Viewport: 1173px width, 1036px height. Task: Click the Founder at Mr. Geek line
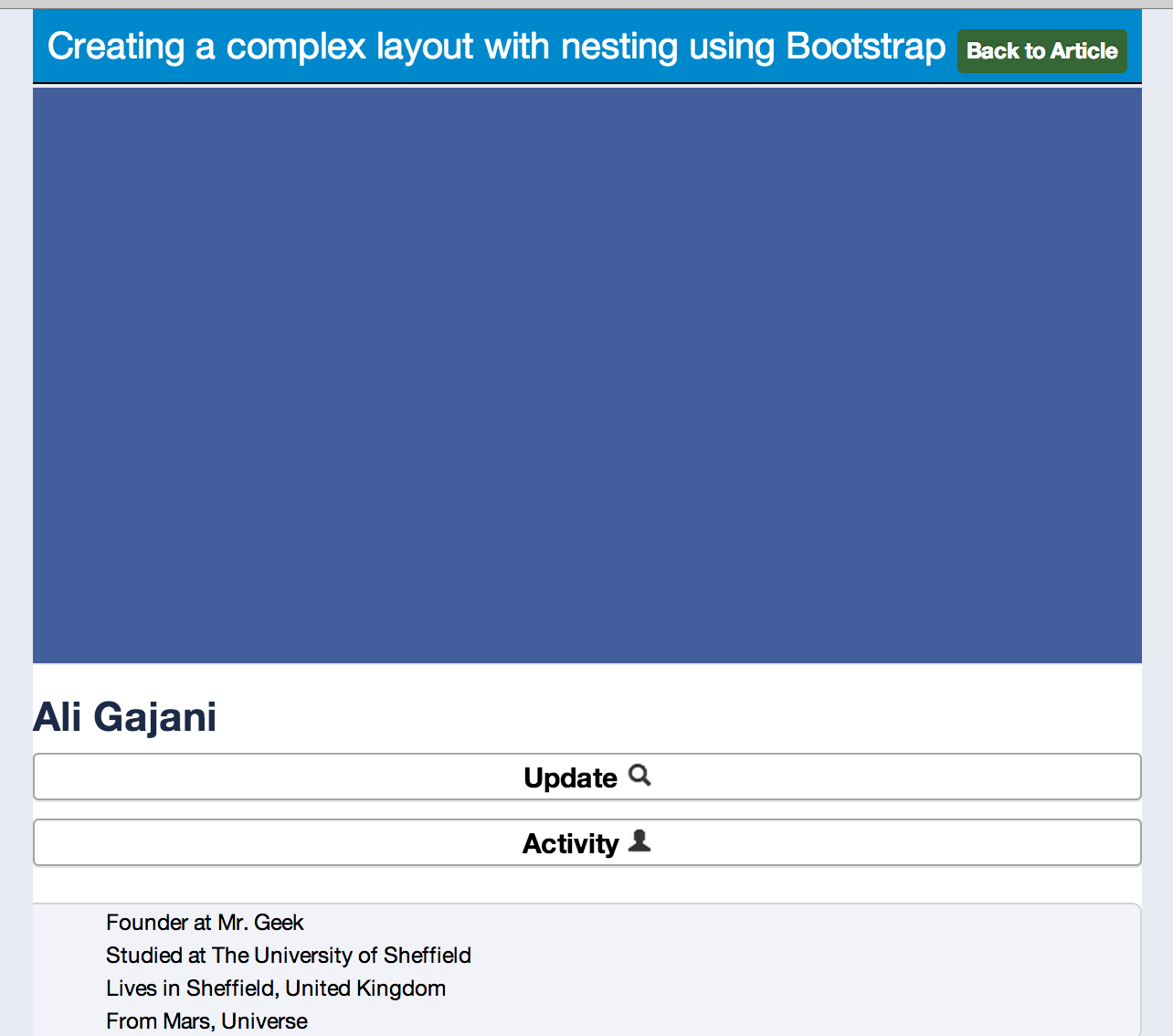coord(205,923)
